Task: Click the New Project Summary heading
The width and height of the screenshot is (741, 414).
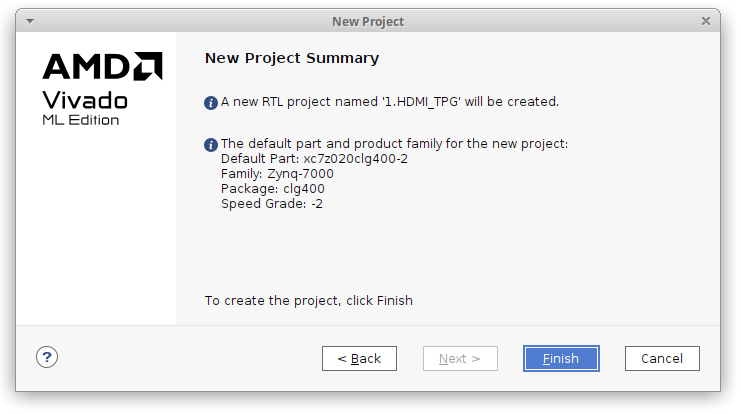Action: pyautogui.click(x=292, y=58)
